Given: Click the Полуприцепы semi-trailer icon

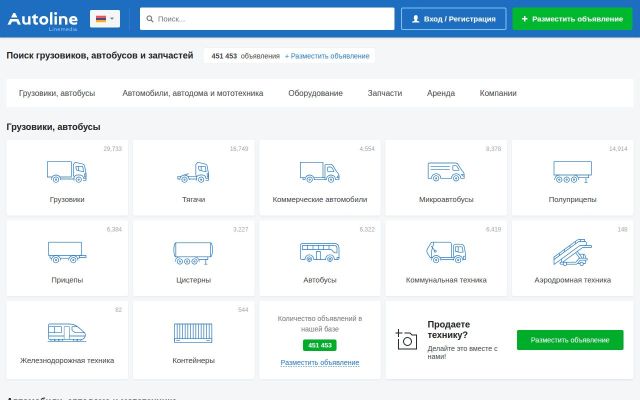Looking at the screenshot, I should click(572, 171).
